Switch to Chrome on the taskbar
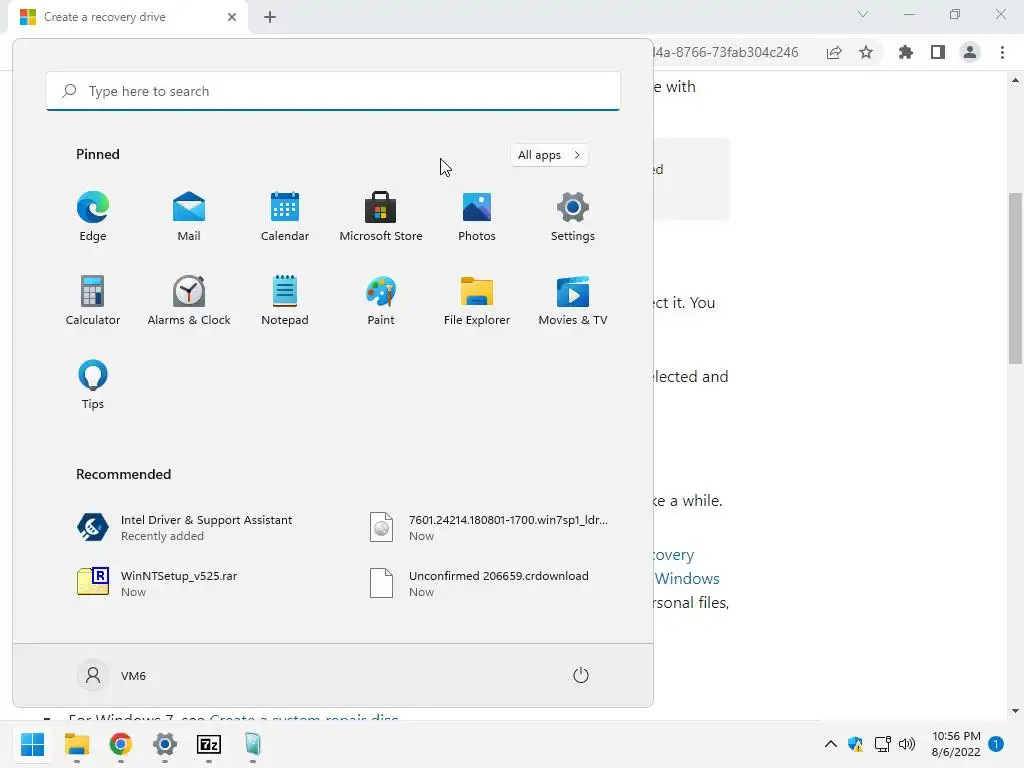The width and height of the screenshot is (1024, 768). point(121,744)
